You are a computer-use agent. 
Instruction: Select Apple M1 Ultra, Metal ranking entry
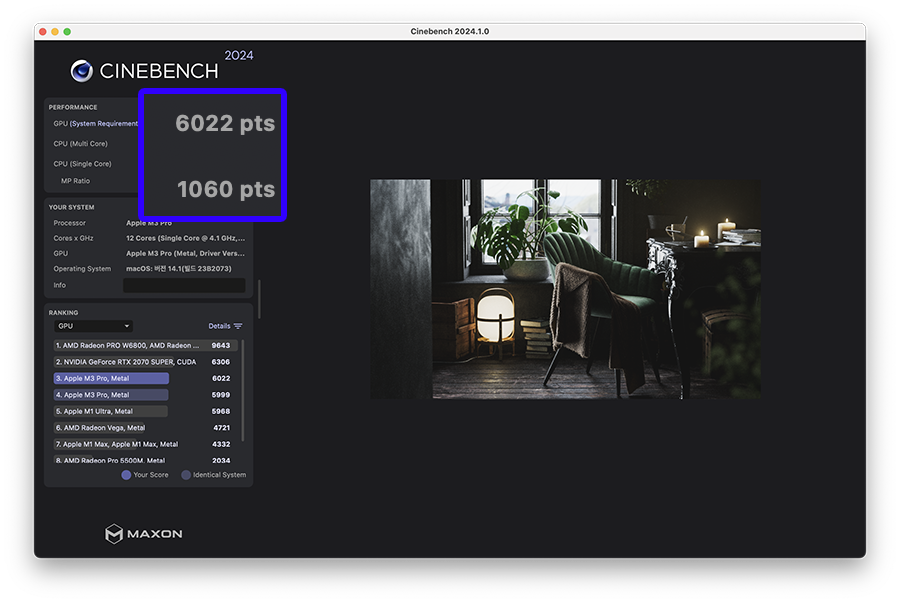pyautogui.click(x=145, y=411)
